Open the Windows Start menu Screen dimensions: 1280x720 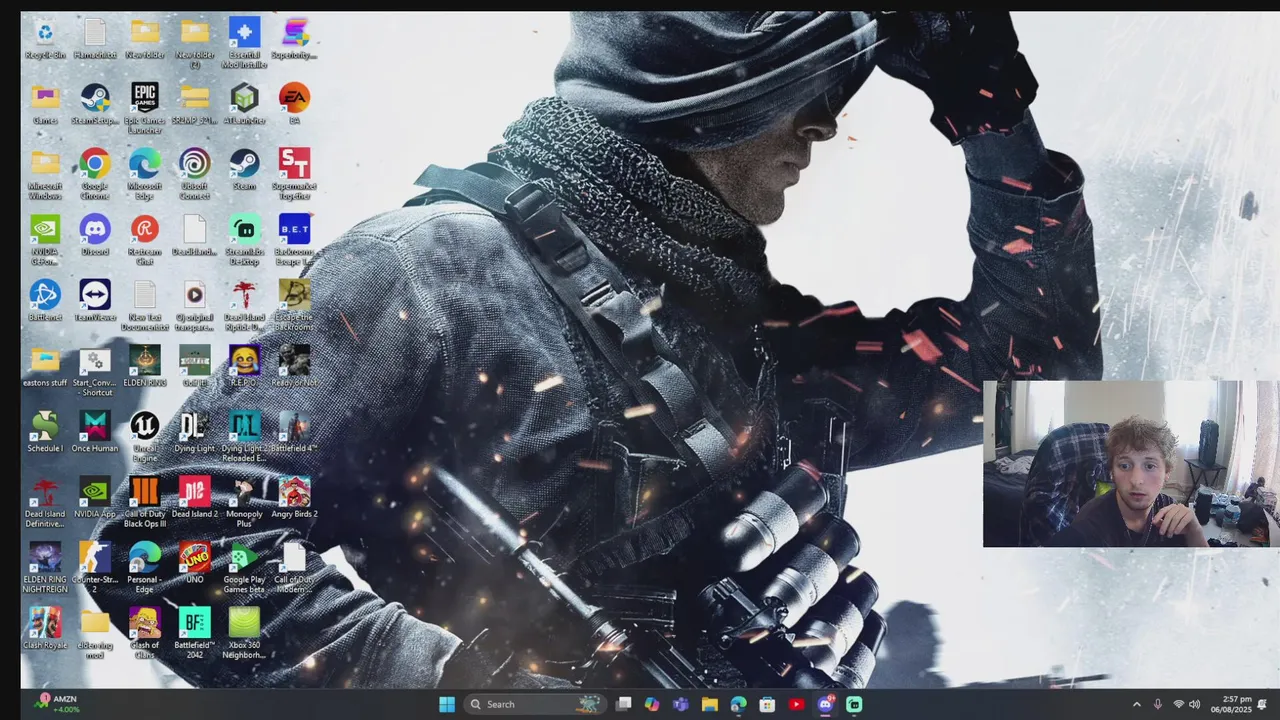tap(447, 704)
